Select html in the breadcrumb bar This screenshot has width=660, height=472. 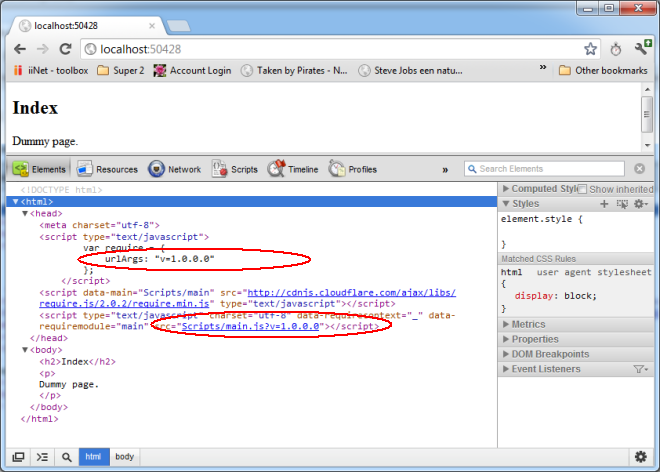93,456
